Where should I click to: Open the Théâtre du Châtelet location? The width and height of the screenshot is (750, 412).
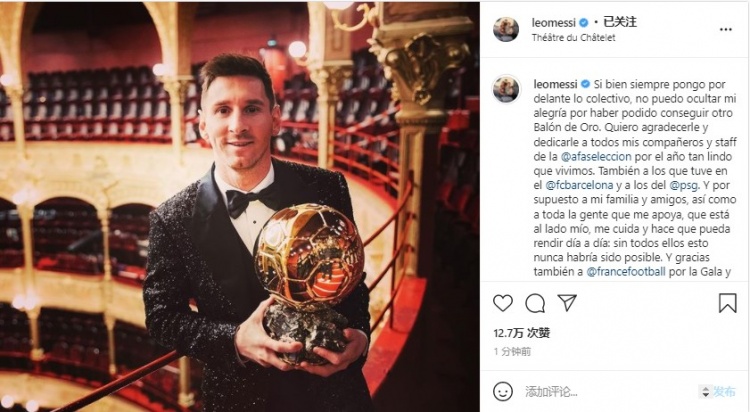(574, 38)
